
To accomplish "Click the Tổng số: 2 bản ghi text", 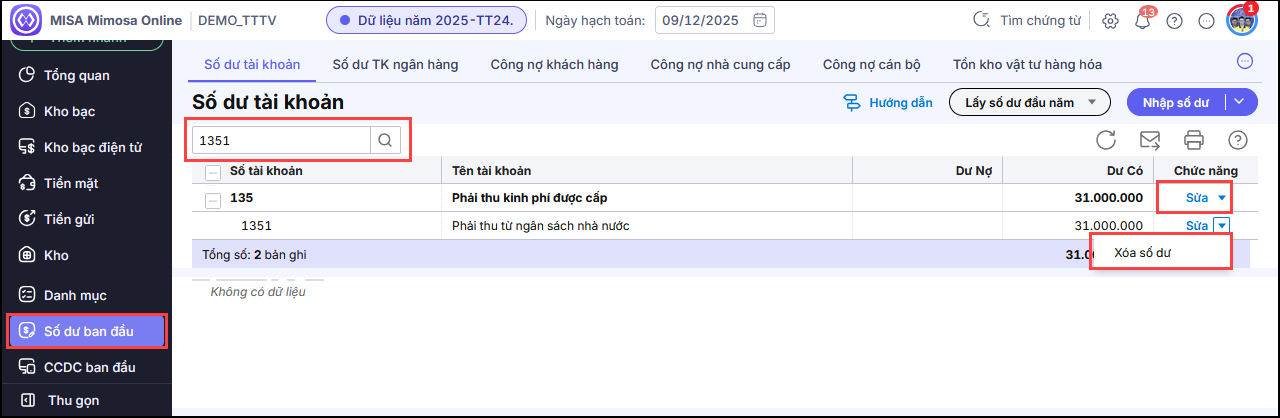I will pos(254,255).
